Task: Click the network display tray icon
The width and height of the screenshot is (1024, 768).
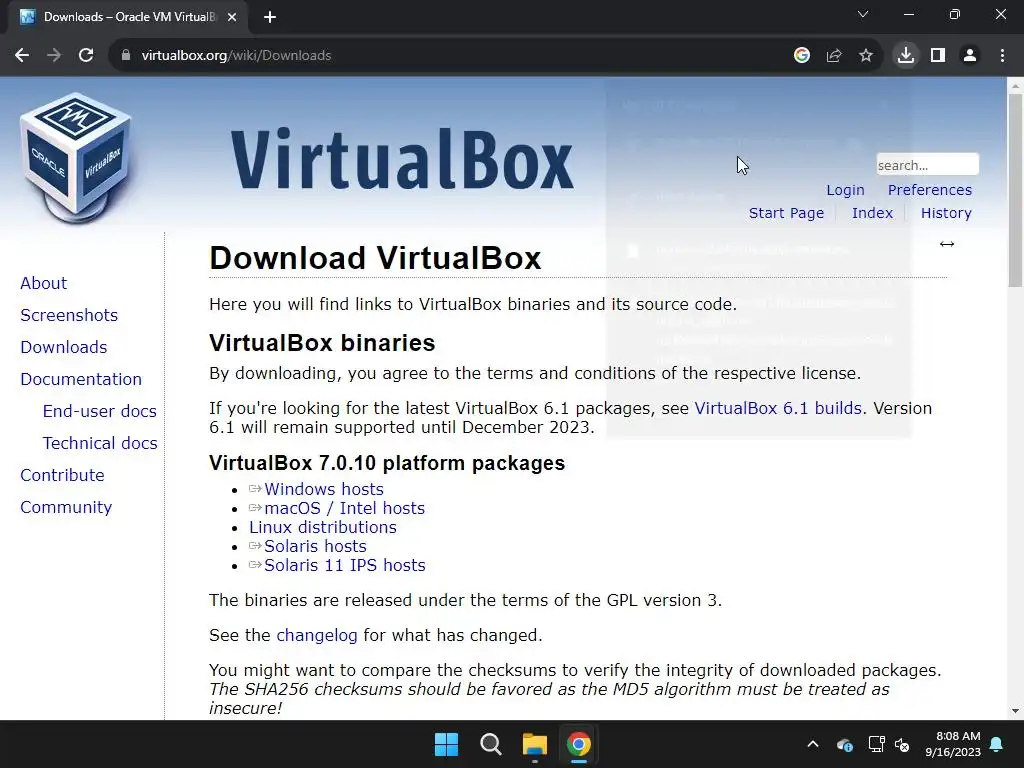Action: click(876, 744)
